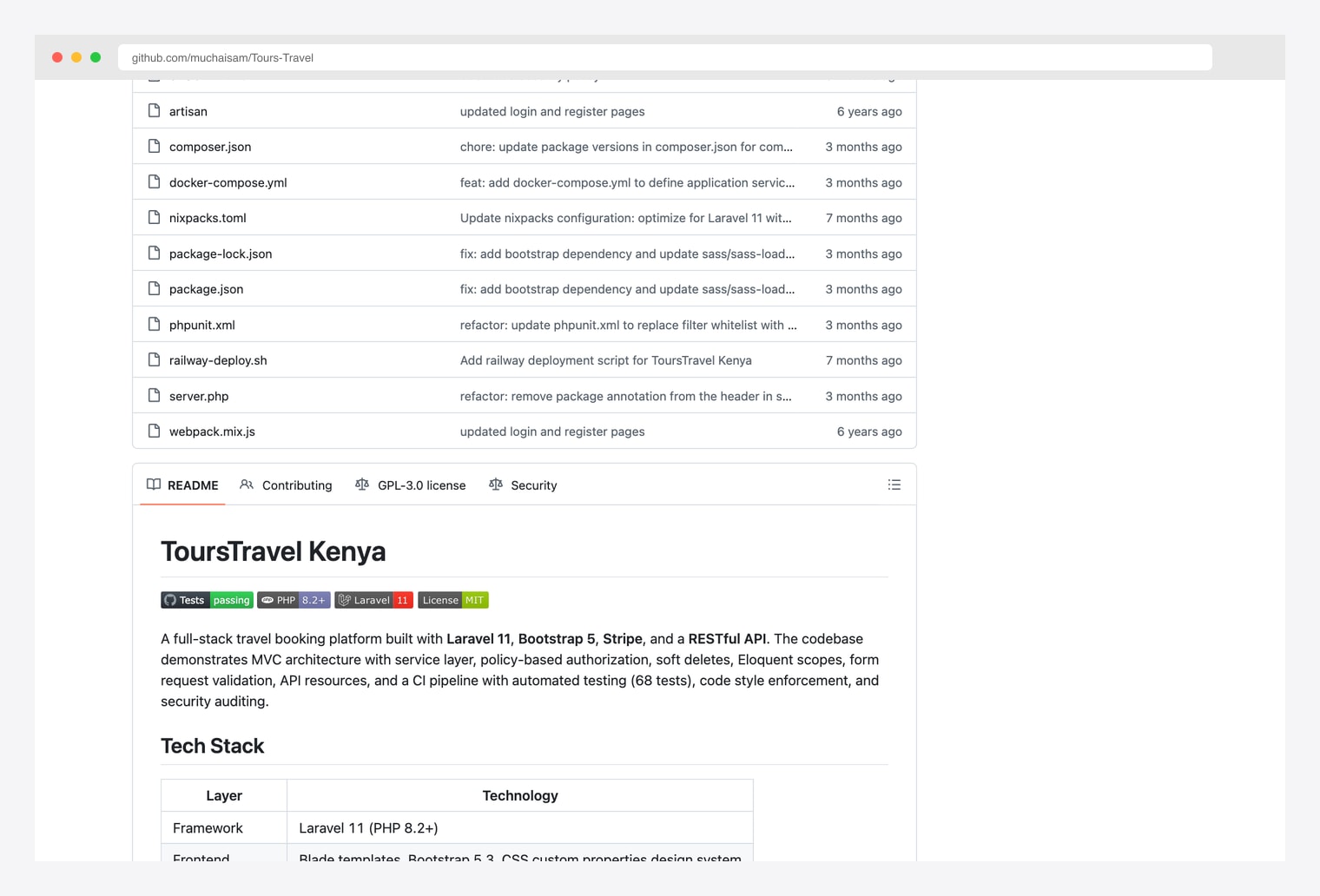Viewport: 1320px width, 896px height.
Task: Click '6 years ago' on artisan row
Action: tap(869, 111)
